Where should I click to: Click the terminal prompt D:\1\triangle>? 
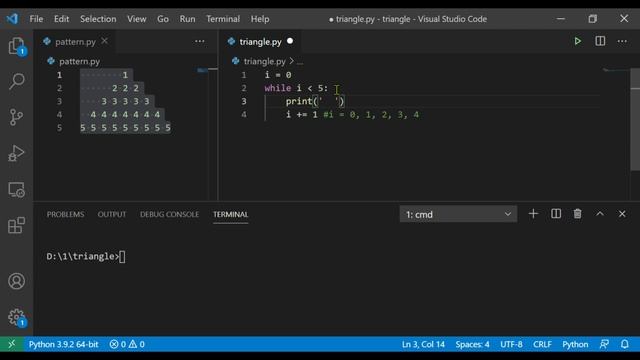(x=83, y=256)
